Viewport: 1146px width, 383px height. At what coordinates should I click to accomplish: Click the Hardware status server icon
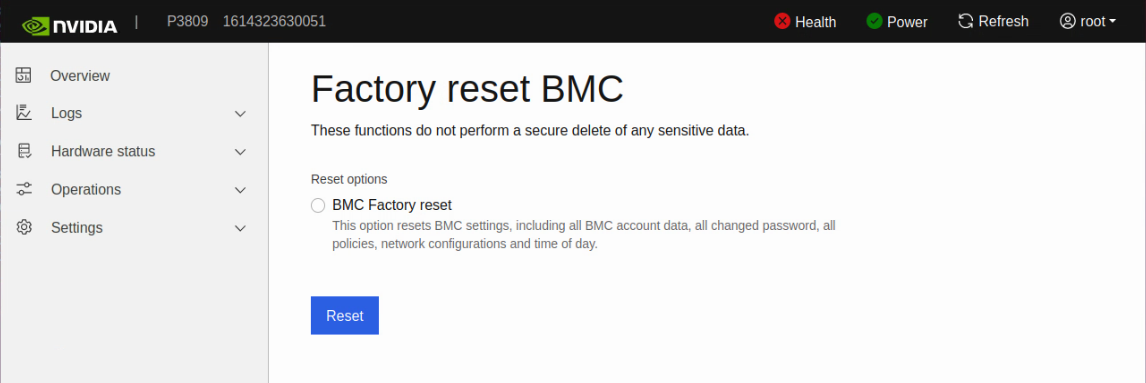coord(24,151)
